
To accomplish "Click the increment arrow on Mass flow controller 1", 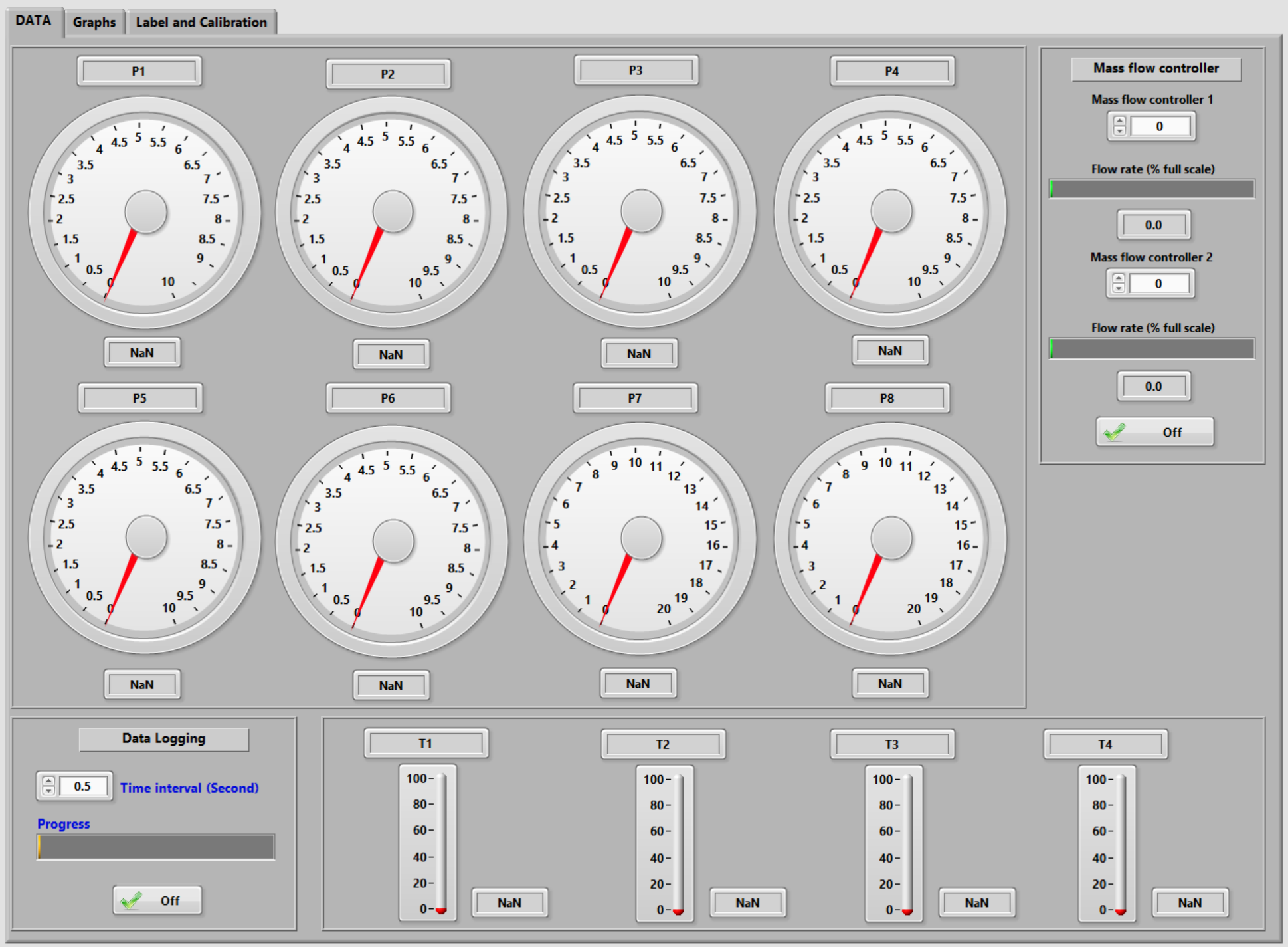I will 1120,122.
